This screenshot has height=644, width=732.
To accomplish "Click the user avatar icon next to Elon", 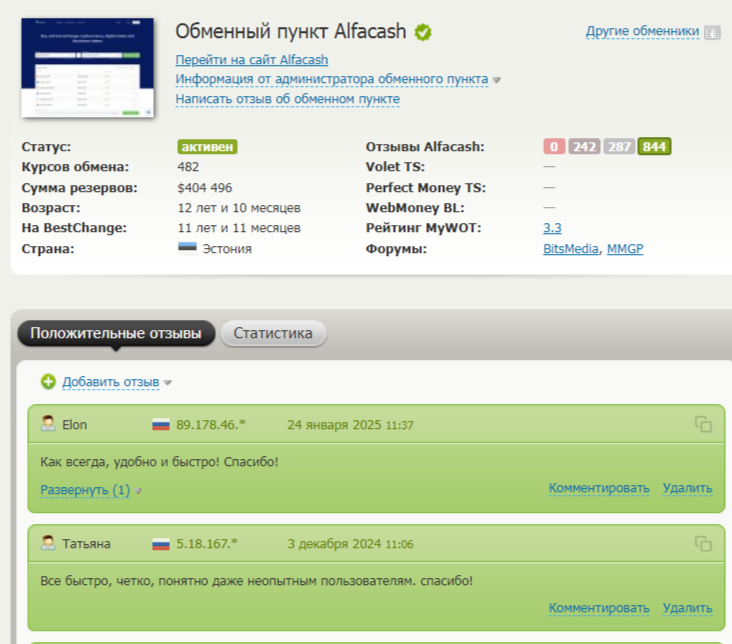I will (48, 424).
